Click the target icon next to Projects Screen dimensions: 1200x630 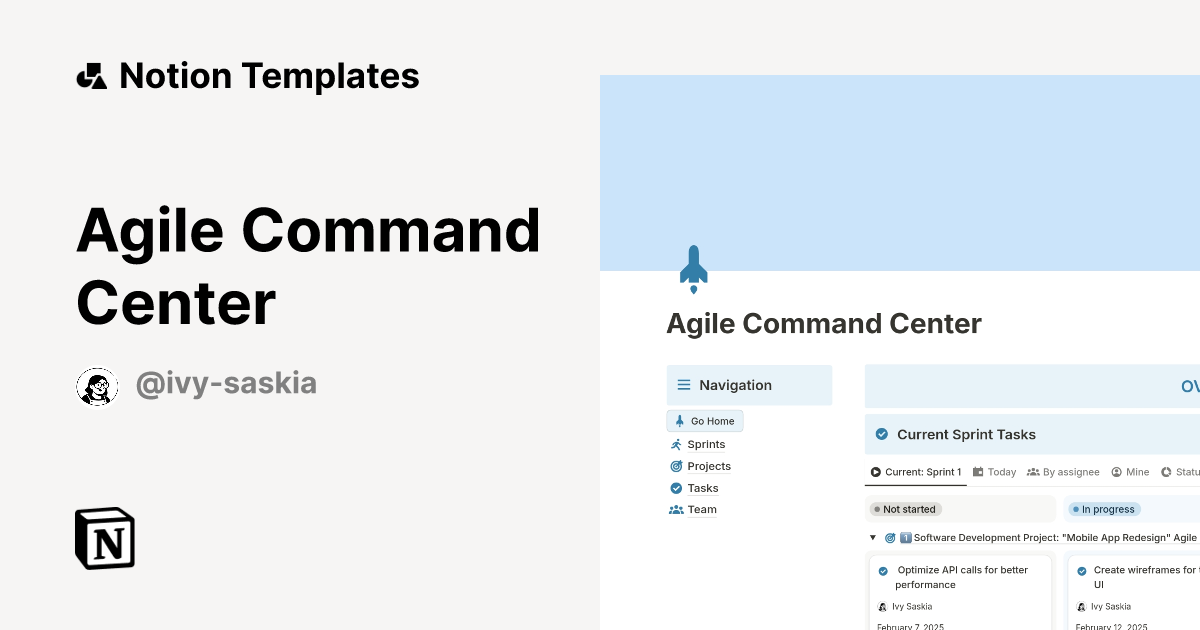[x=679, y=466]
